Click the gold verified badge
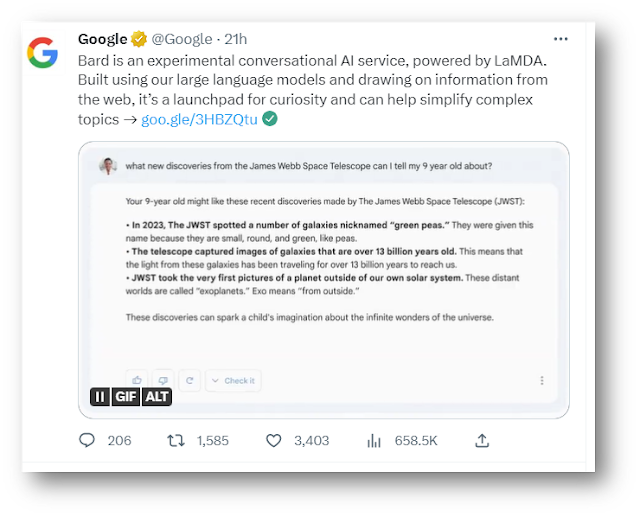 tap(140, 39)
